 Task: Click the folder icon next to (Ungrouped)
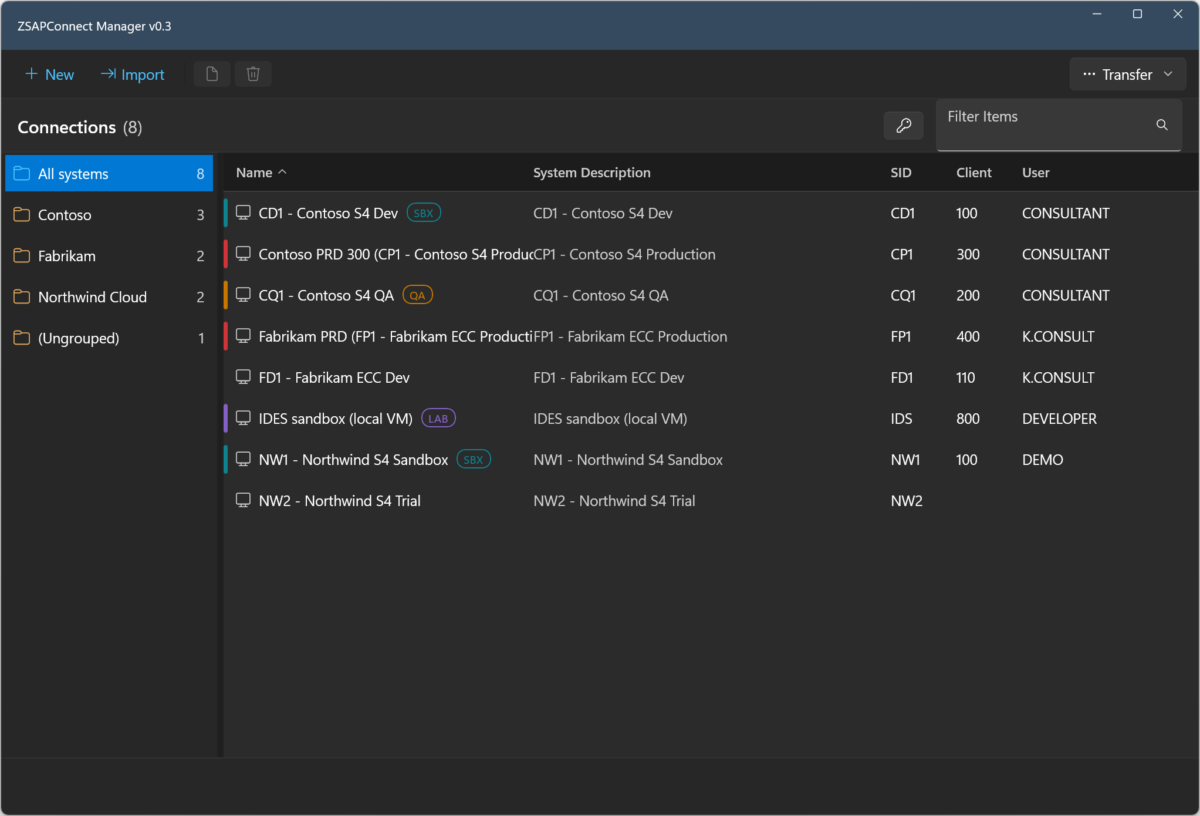pos(21,338)
